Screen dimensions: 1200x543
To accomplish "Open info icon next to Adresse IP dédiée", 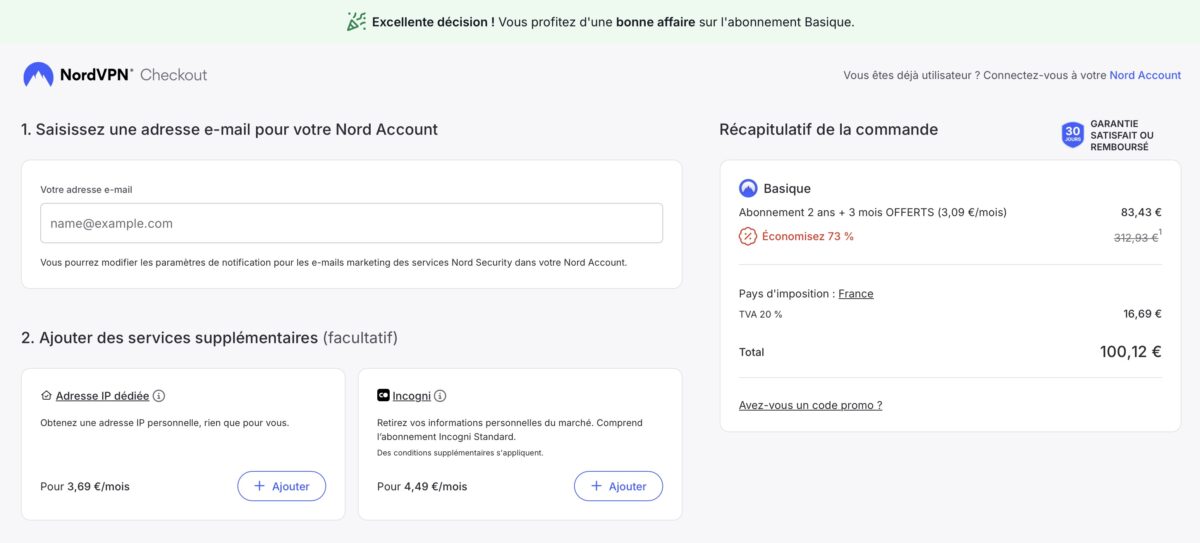I will (x=159, y=396).
